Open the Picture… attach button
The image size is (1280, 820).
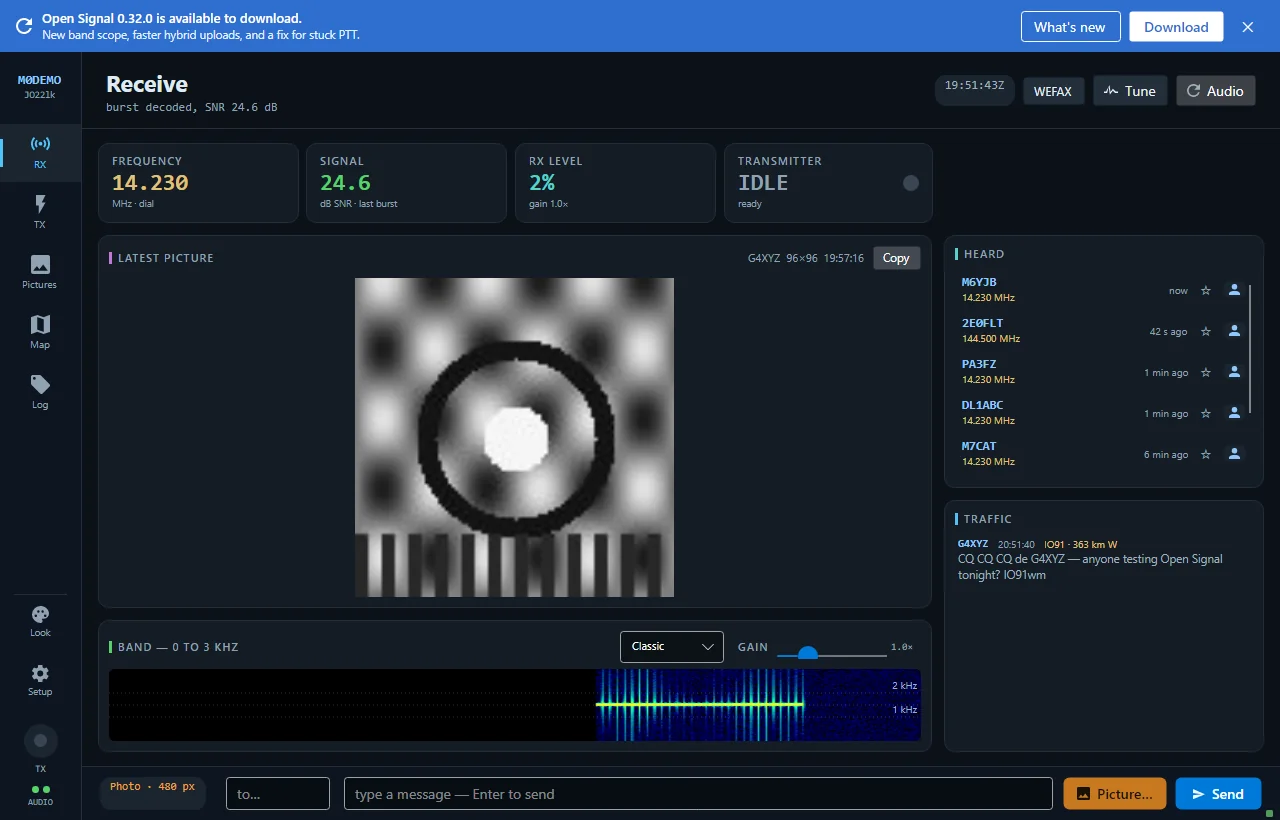[1115, 794]
